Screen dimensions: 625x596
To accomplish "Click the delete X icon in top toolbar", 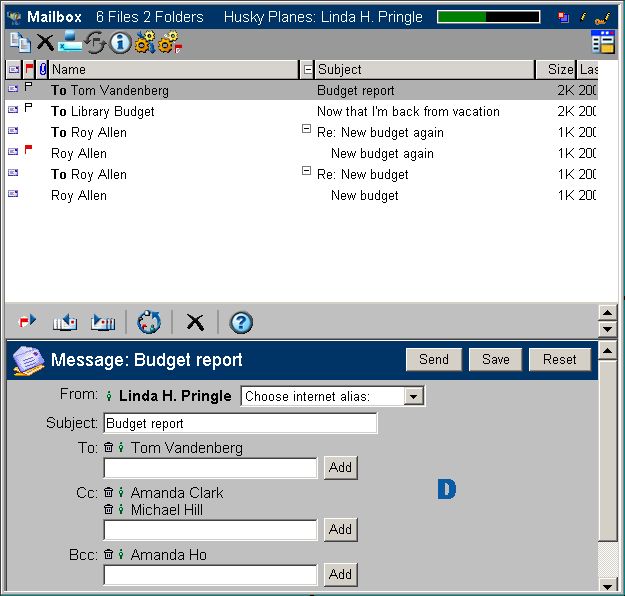I will pos(45,42).
